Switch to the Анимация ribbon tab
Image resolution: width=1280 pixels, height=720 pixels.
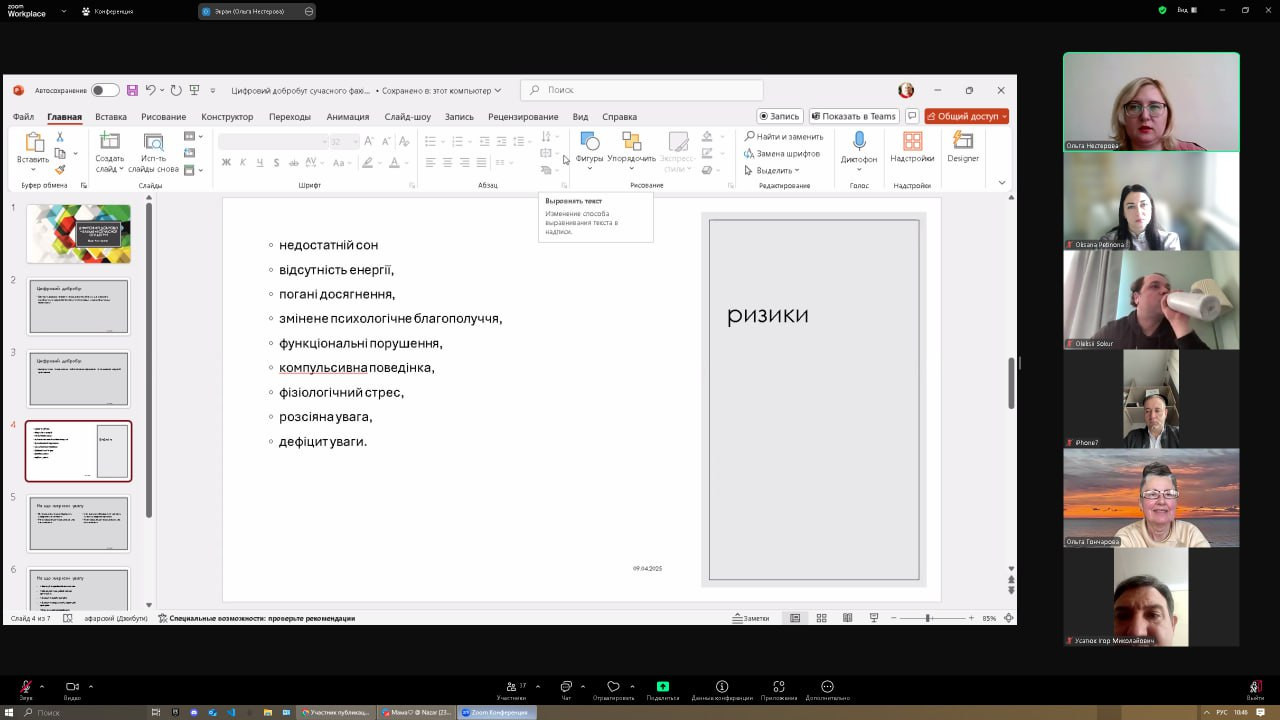pyautogui.click(x=347, y=116)
